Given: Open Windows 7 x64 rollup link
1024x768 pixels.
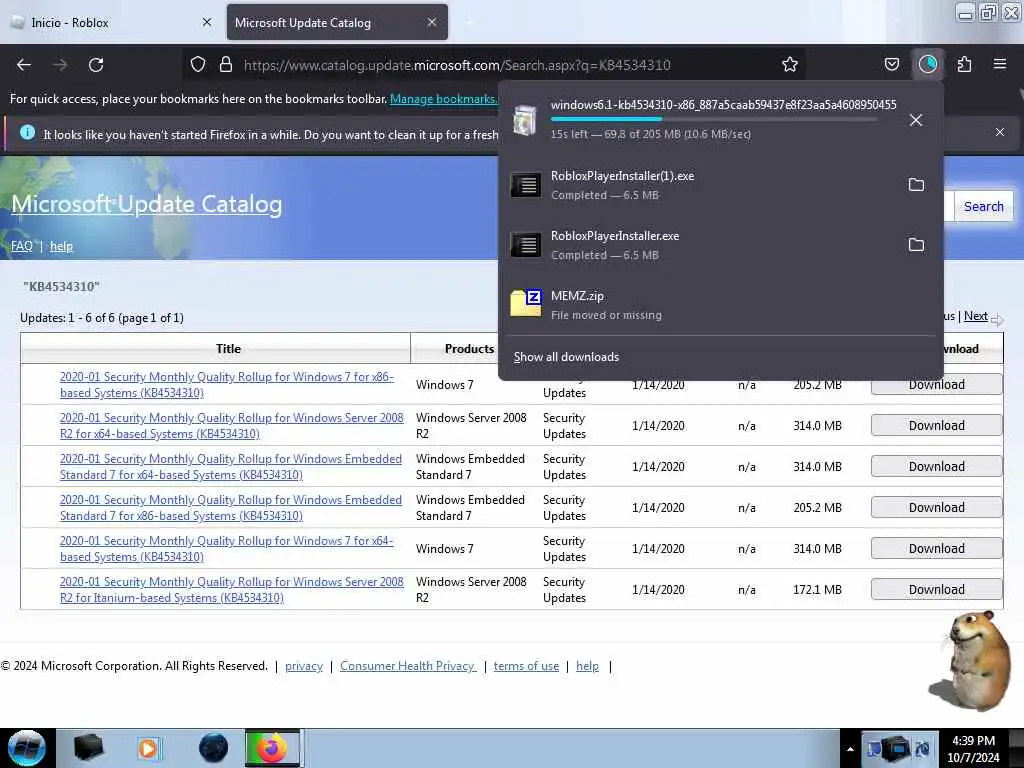Looking at the screenshot, I should click(x=227, y=549).
